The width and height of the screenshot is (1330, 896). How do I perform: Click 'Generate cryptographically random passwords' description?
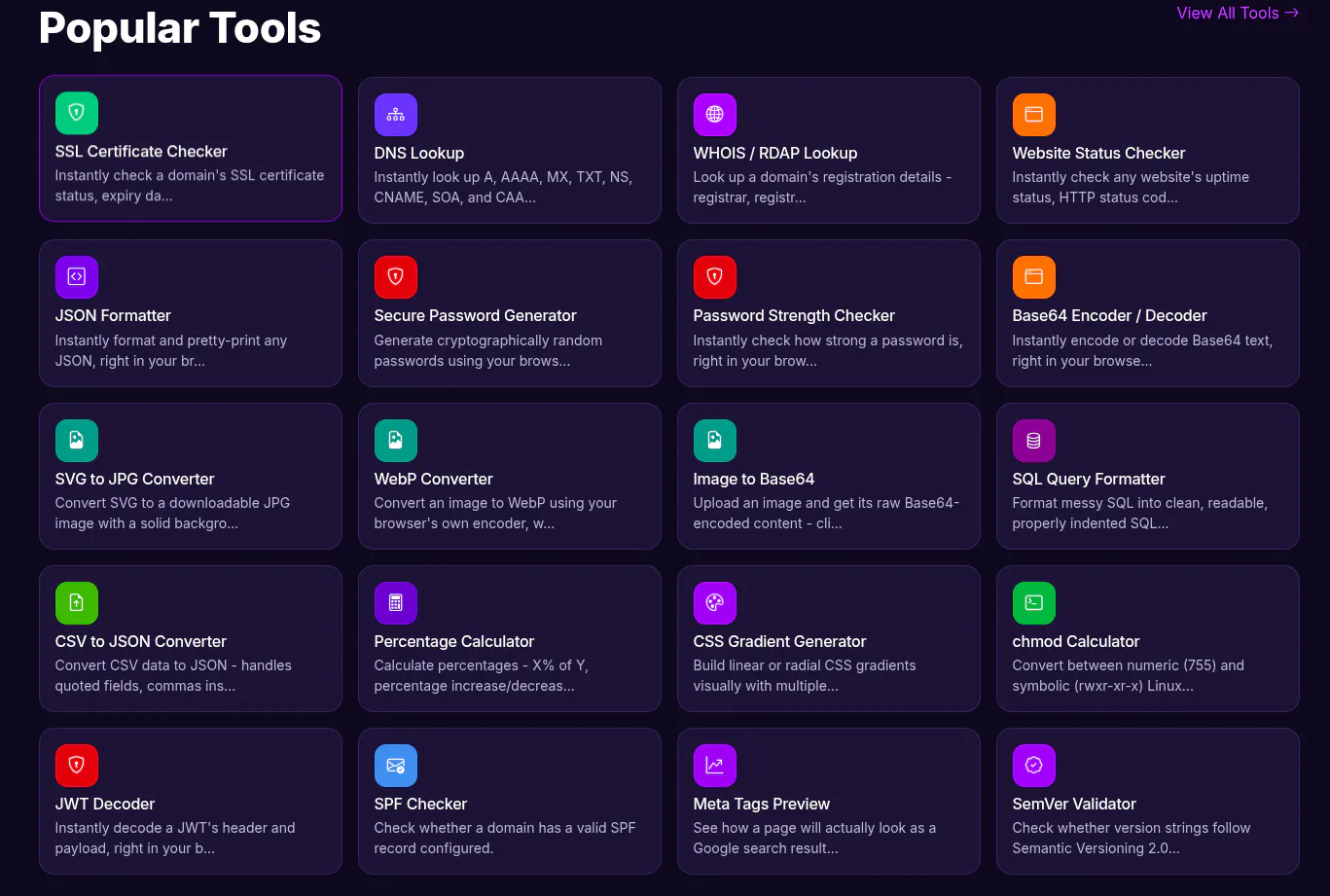488,350
